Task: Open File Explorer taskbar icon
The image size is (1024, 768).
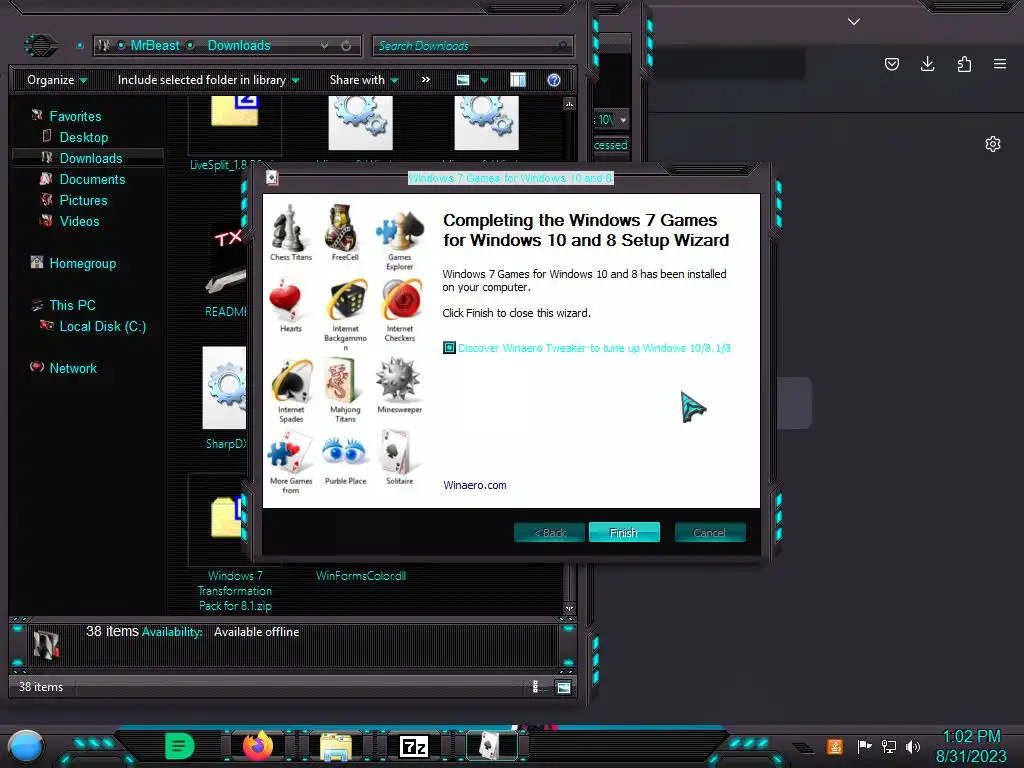Action: point(336,746)
